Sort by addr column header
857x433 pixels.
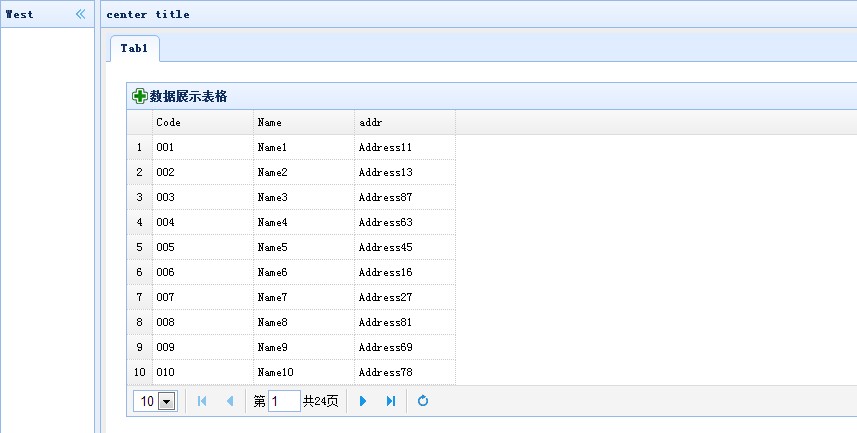coord(405,122)
